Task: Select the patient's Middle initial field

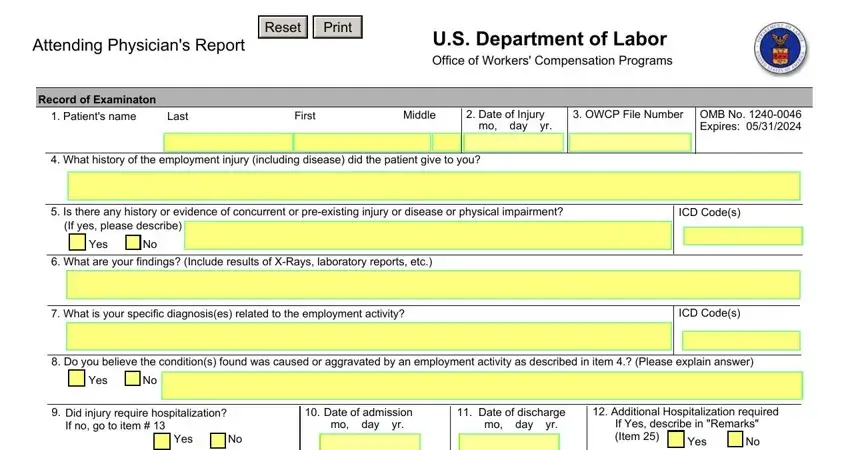Action: click(447, 143)
